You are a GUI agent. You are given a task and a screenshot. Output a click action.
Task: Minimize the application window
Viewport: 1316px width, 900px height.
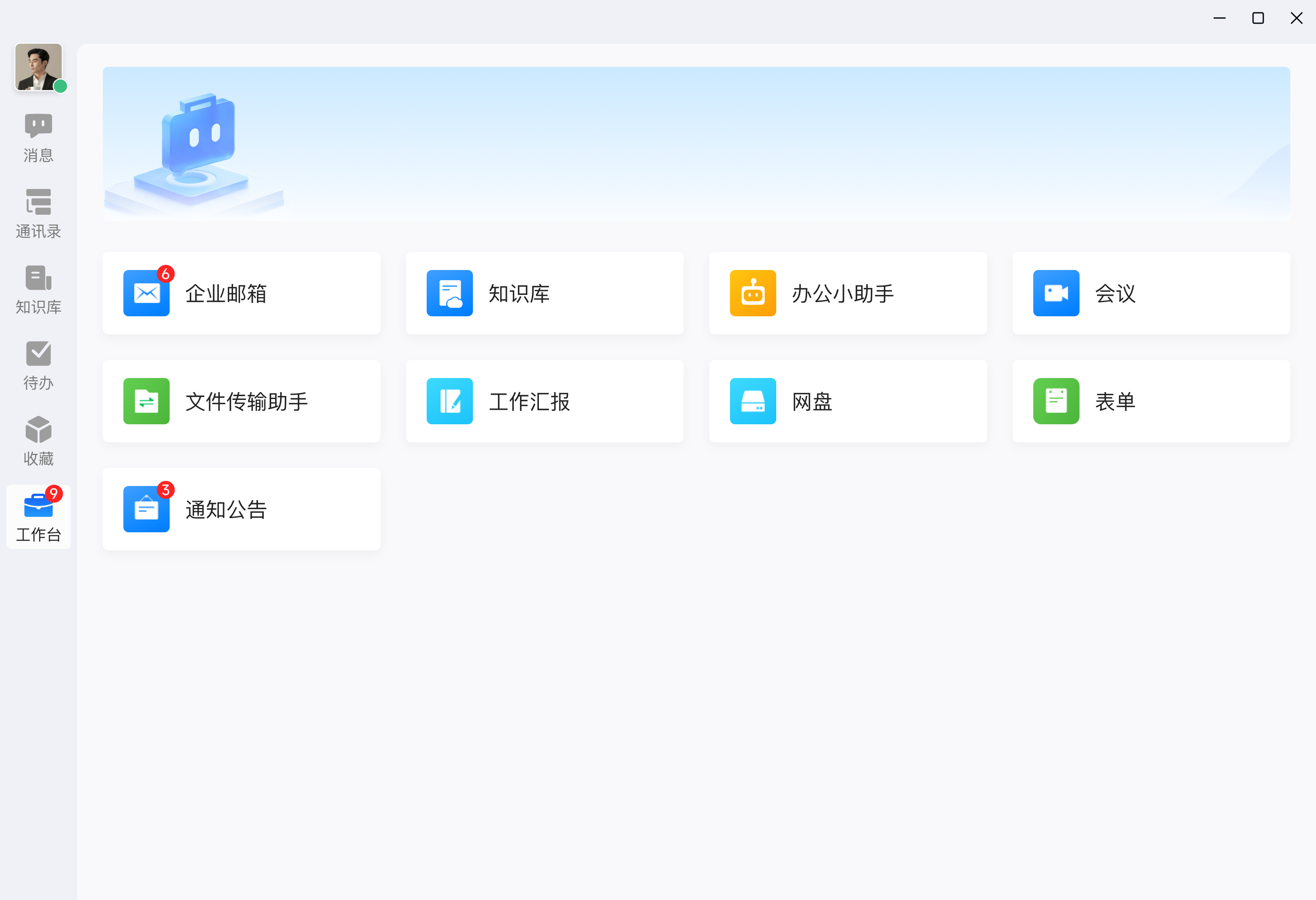(x=1219, y=18)
